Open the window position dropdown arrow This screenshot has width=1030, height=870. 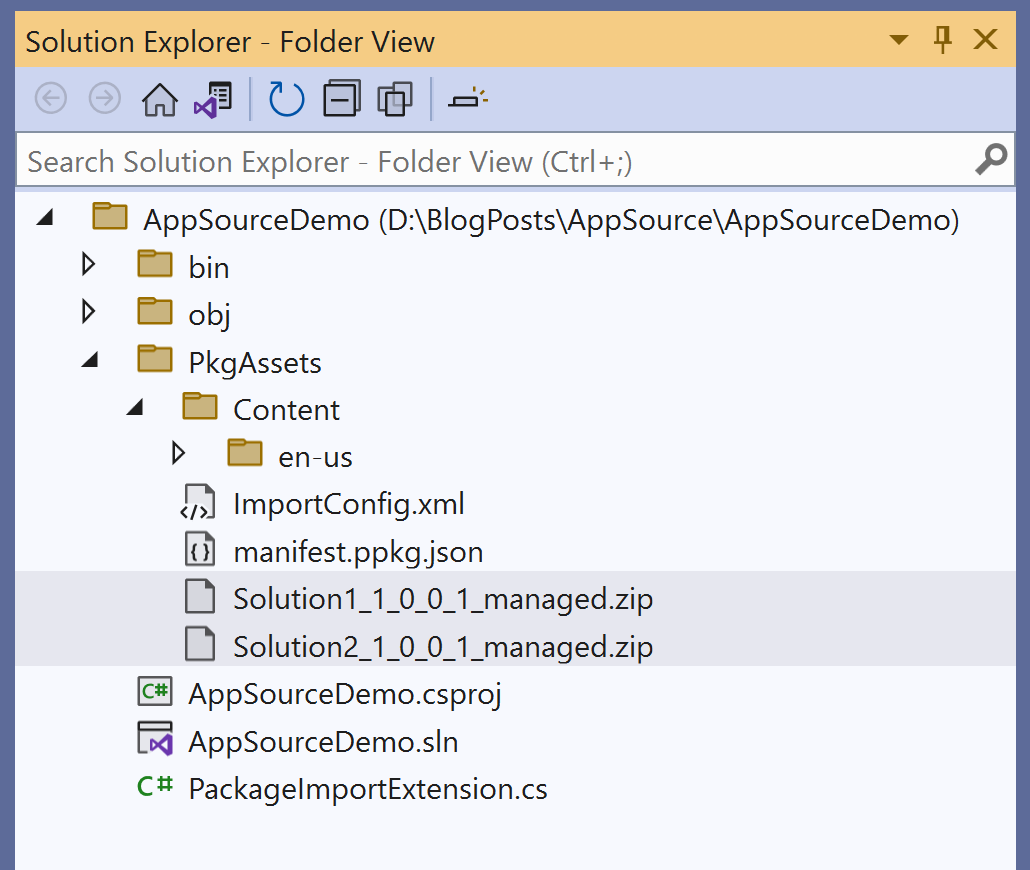[898, 41]
